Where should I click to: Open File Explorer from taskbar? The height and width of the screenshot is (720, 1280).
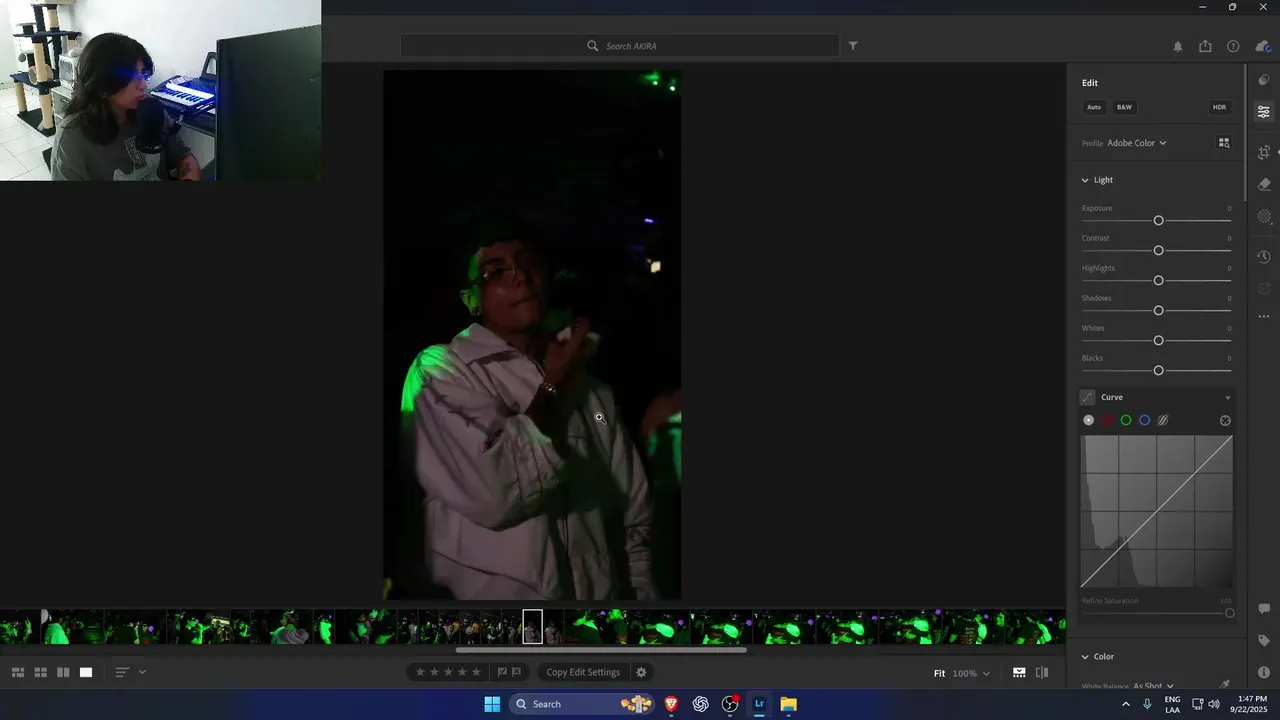point(789,704)
